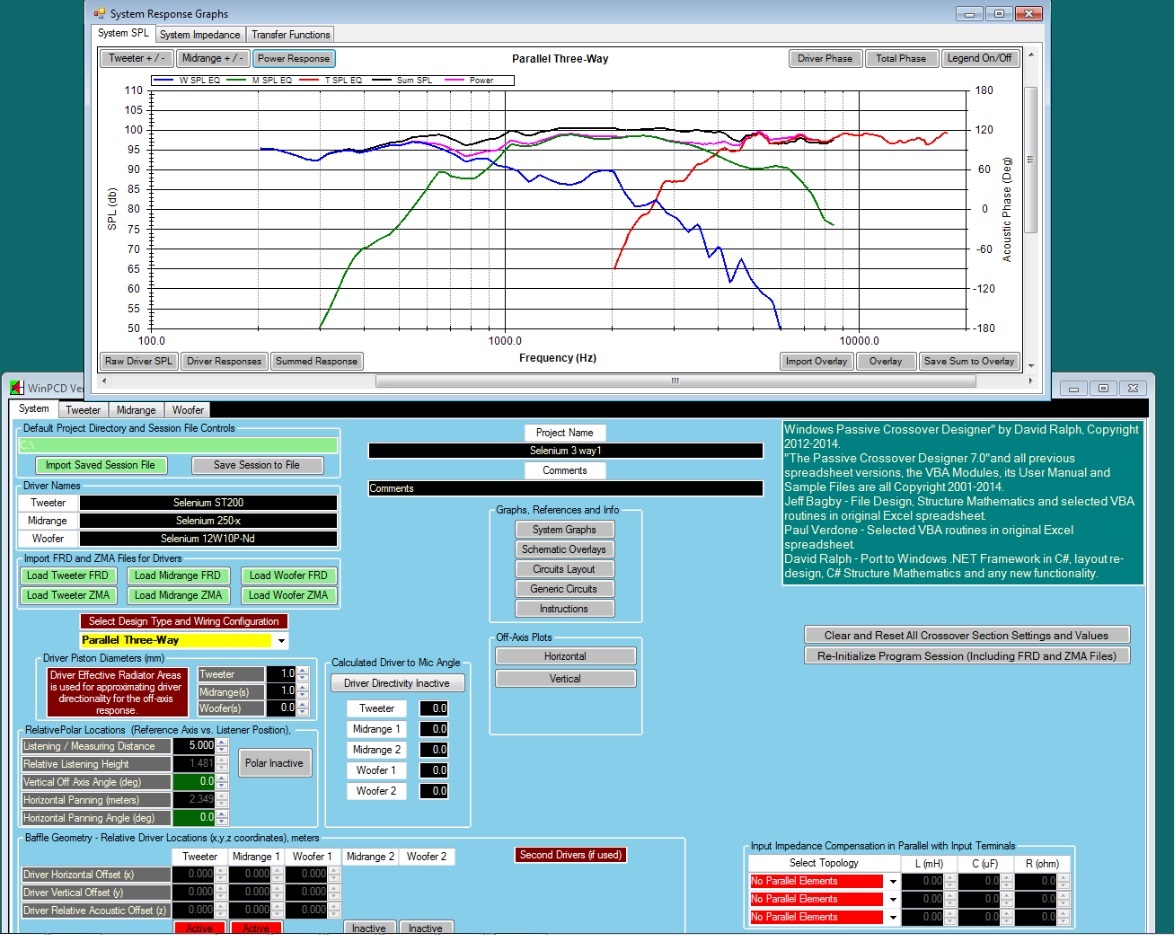Increment the Tweeter piston diameter stepper
1175x937 pixels.
tap(303, 670)
